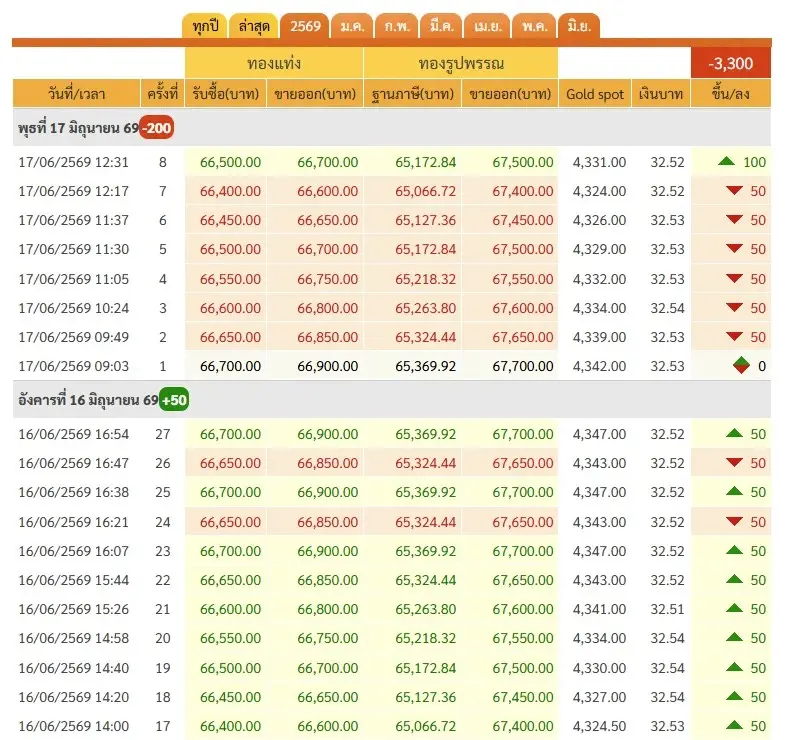Open the มิ.ย. month tab
The width and height of the screenshot is (785, 740).
click(x=579, y=26)
